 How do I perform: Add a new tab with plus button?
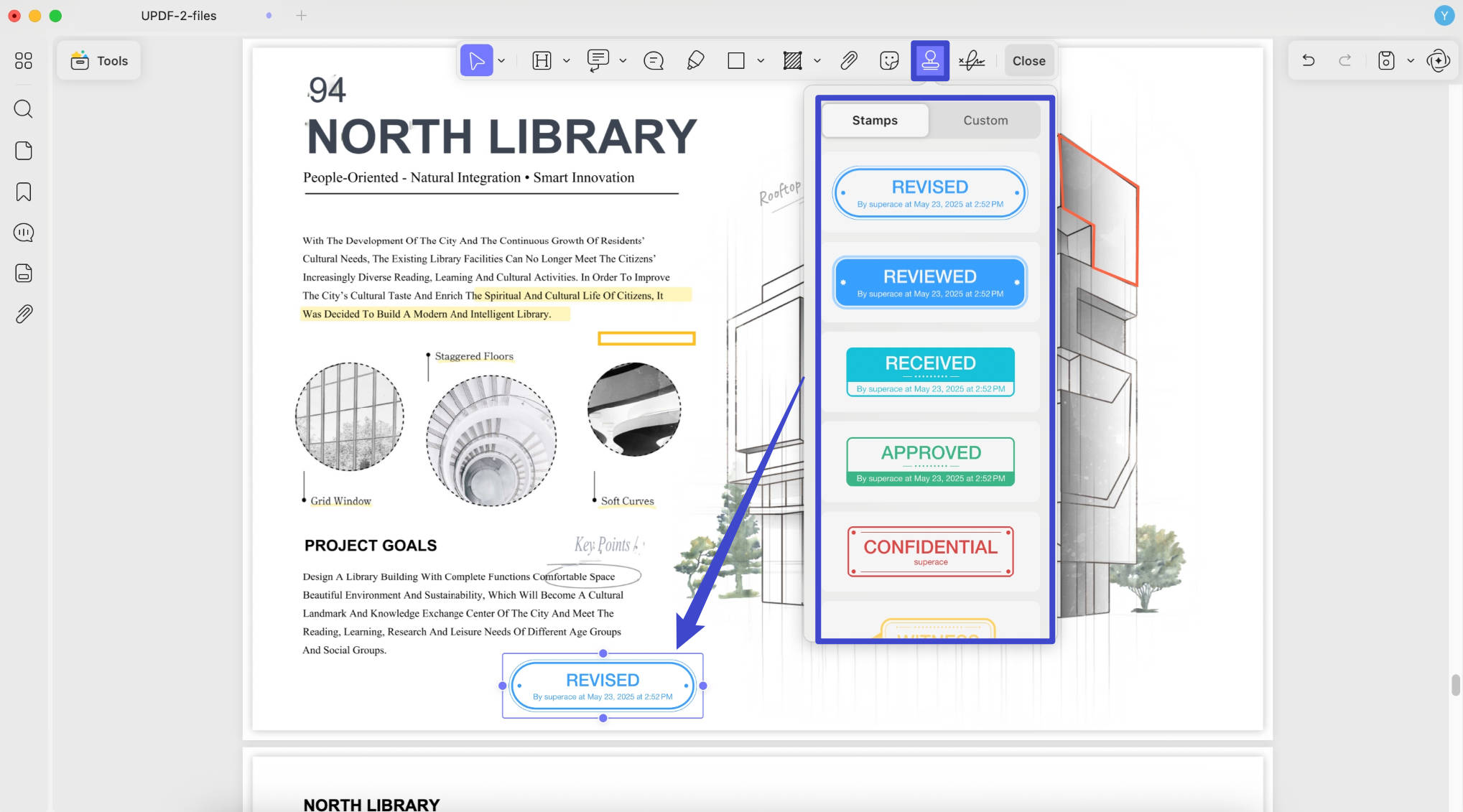coord(302,16)
